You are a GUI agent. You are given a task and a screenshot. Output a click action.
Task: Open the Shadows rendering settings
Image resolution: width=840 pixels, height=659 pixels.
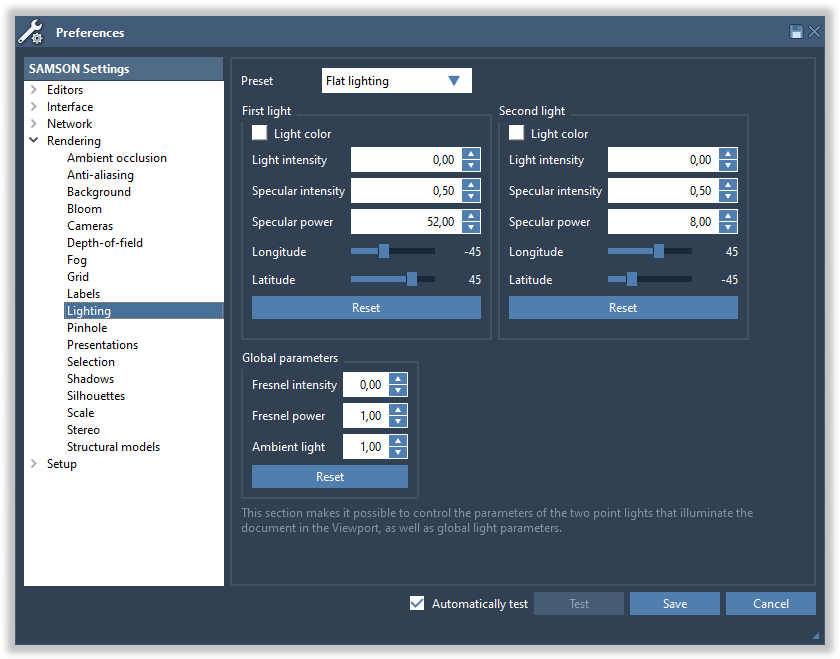pyautogui.click(x=90, y=378)
